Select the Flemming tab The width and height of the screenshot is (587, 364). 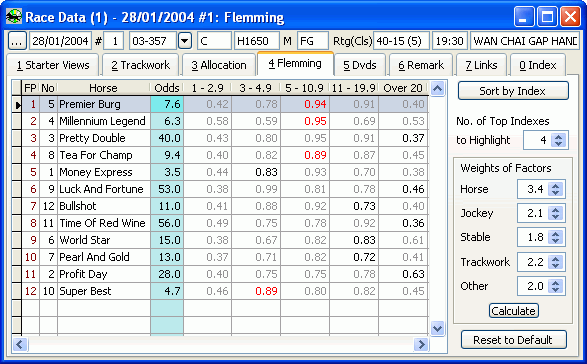coord(295,64)
